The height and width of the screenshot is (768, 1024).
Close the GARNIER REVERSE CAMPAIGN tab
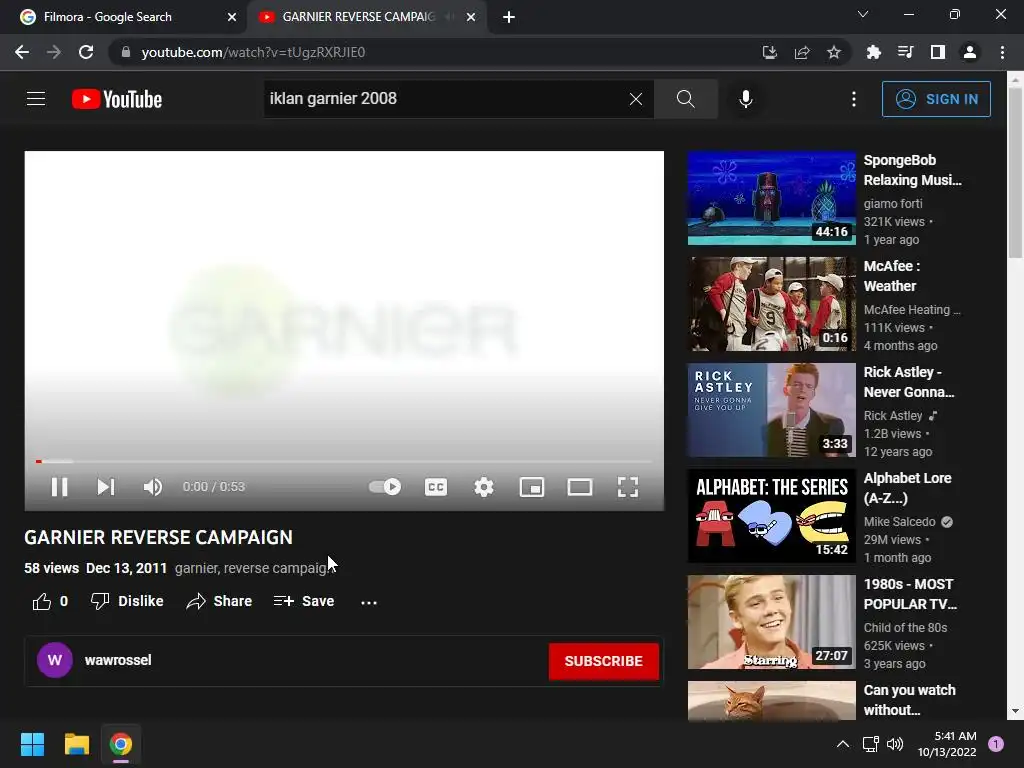click(471, 17)
